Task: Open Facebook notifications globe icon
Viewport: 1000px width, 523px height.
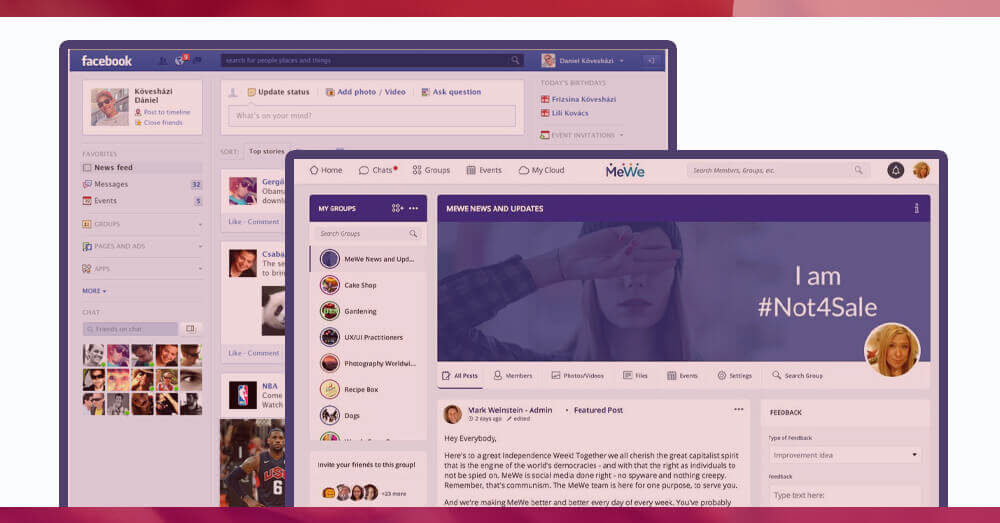Action: 180,61
